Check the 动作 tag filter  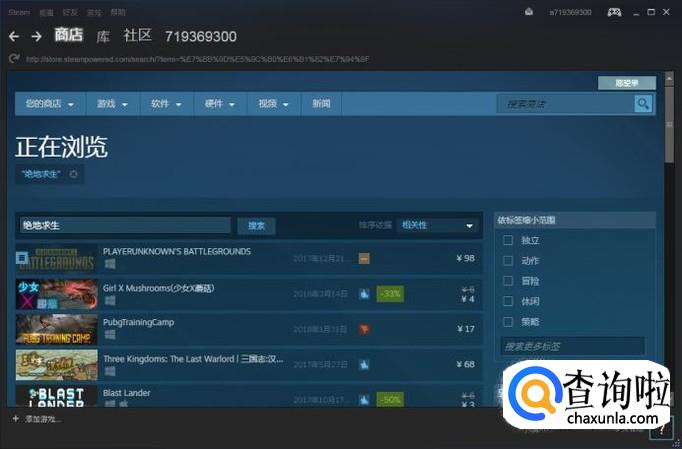pyautogui.click(x=508, y=261)
